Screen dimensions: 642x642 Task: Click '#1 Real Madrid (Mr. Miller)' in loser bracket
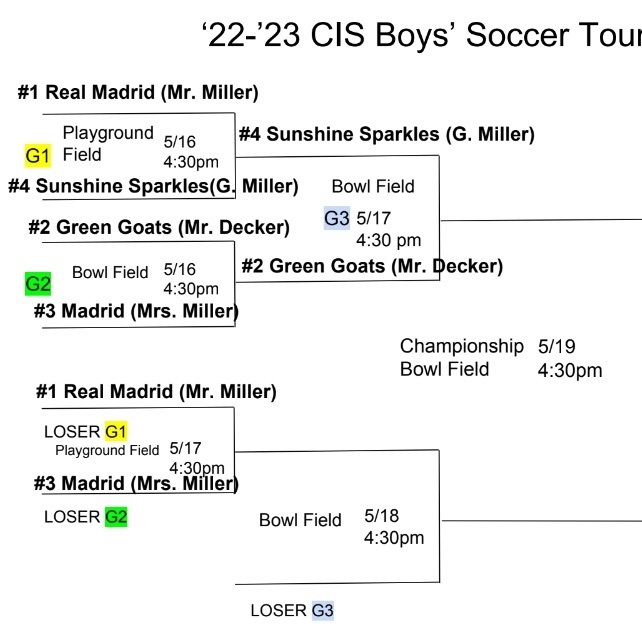pos(156,391)
